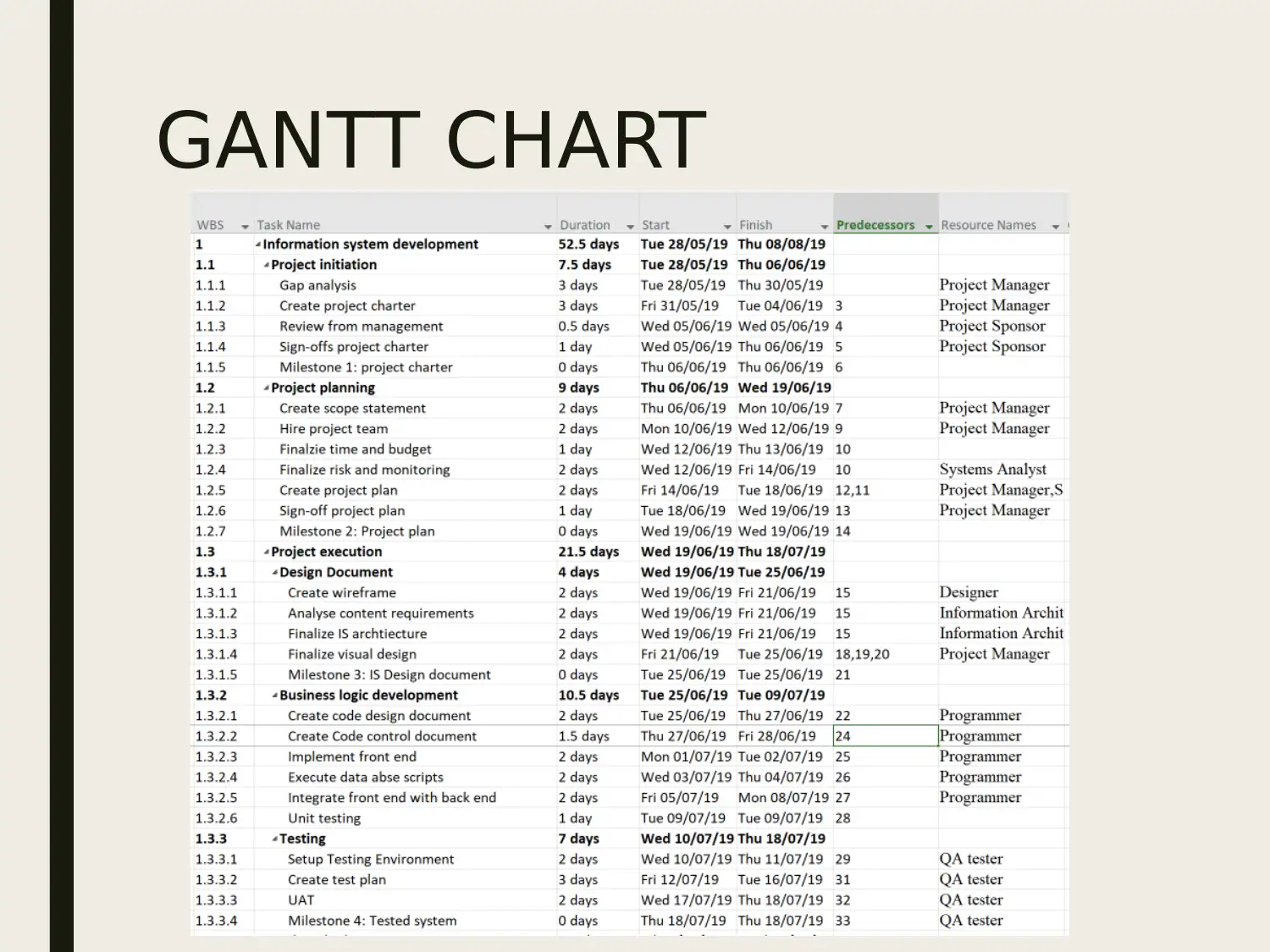Select the Create project charter task
Viewport: 1270px width, 952px height.
pos(347,305)
